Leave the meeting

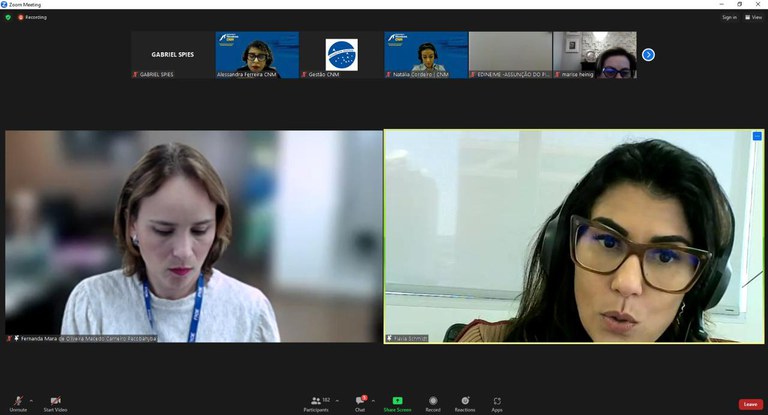750,404
